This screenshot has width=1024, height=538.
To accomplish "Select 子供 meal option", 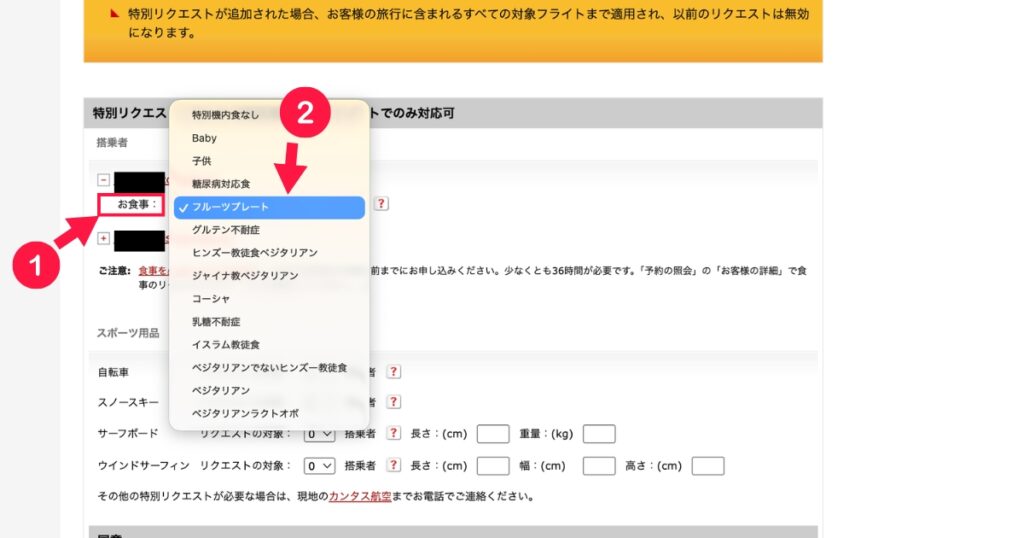I will pyautogui.click(x=201, y=161).
